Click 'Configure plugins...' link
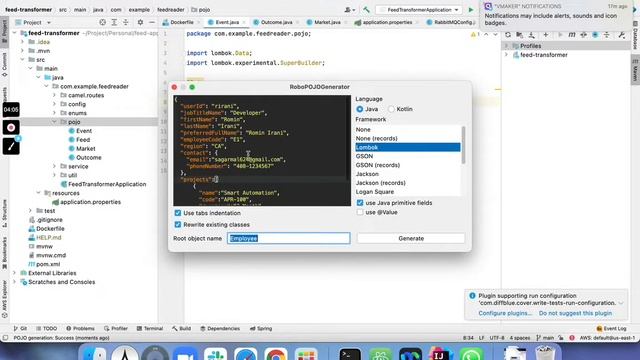 (505, 313)
